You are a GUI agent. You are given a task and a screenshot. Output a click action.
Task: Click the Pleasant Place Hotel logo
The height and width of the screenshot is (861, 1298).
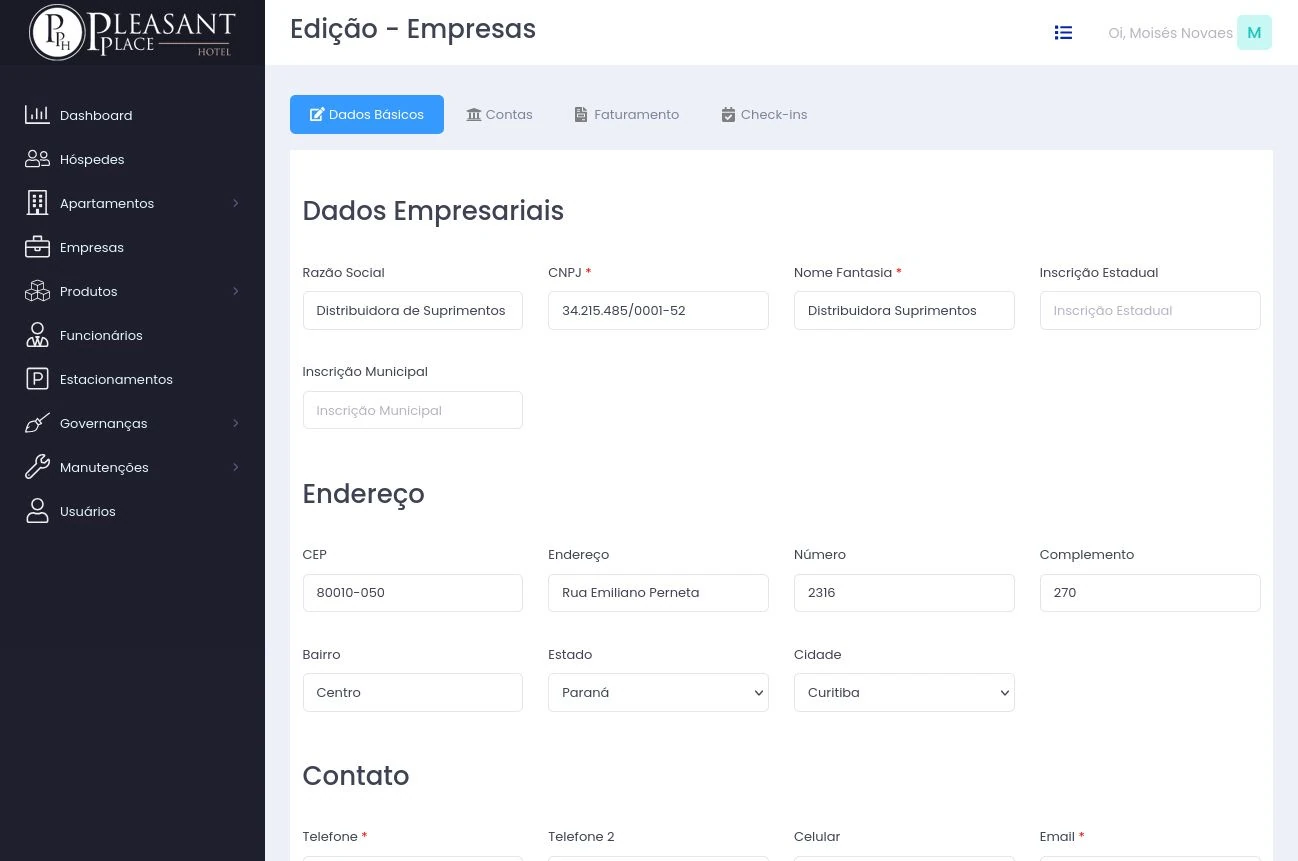tap(132, 32)
